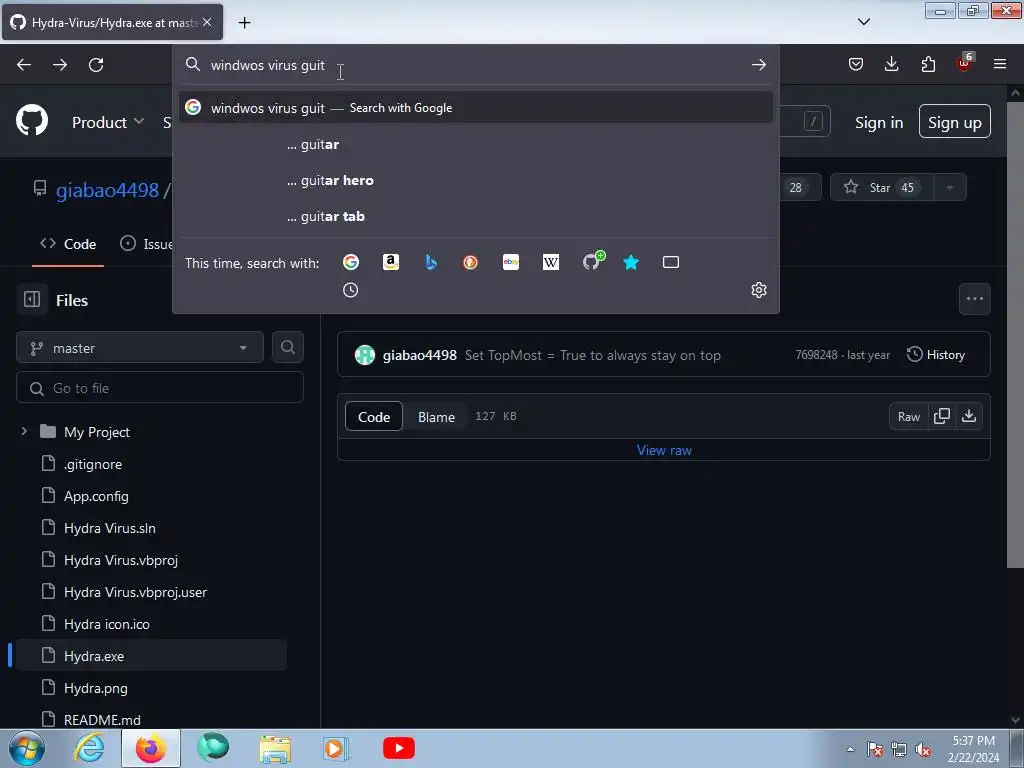1024x768 pixels.
Task: Open the Firefox downloads panel
Action: coord(891,64)
